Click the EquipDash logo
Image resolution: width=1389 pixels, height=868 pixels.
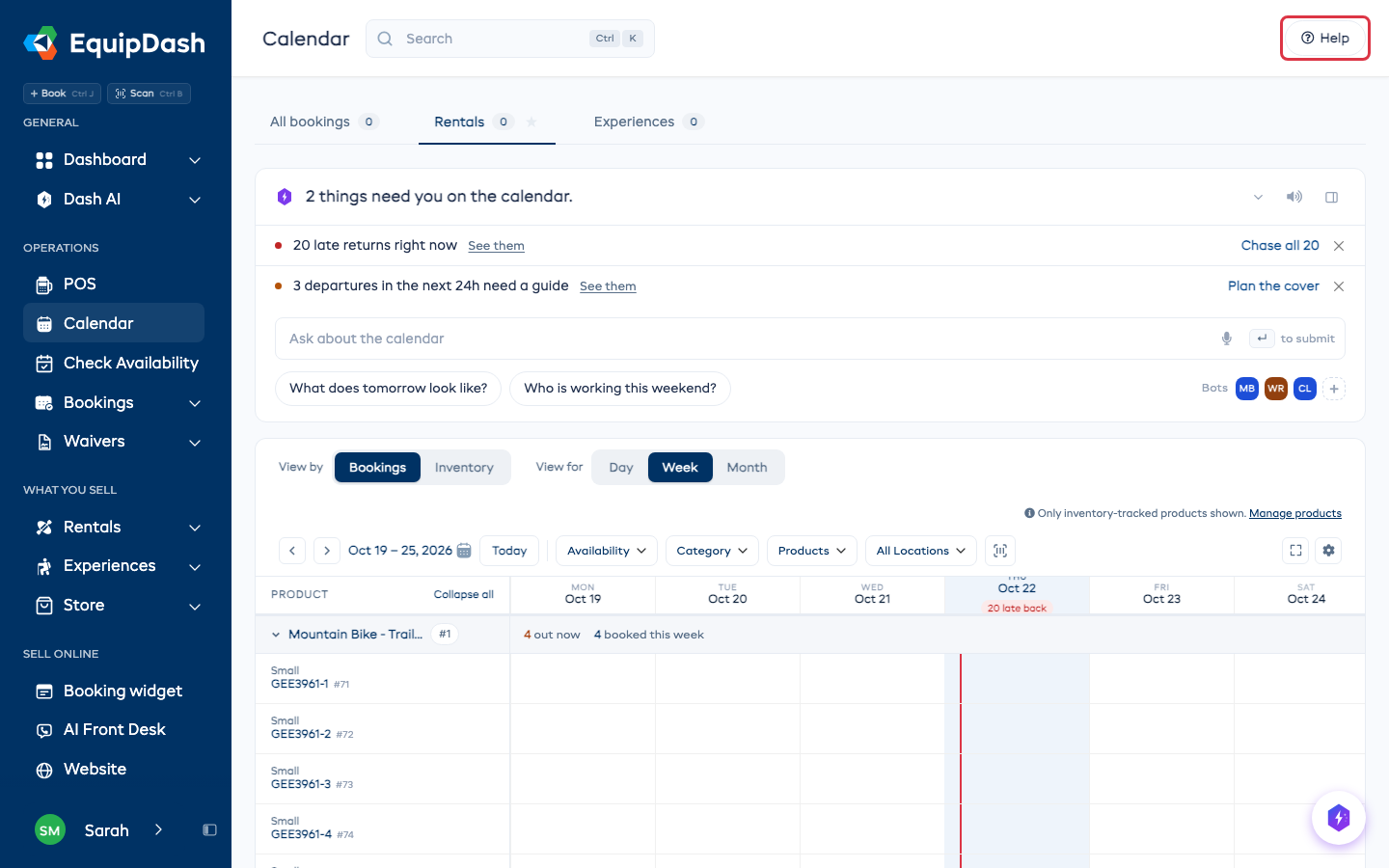coord(114,43)
